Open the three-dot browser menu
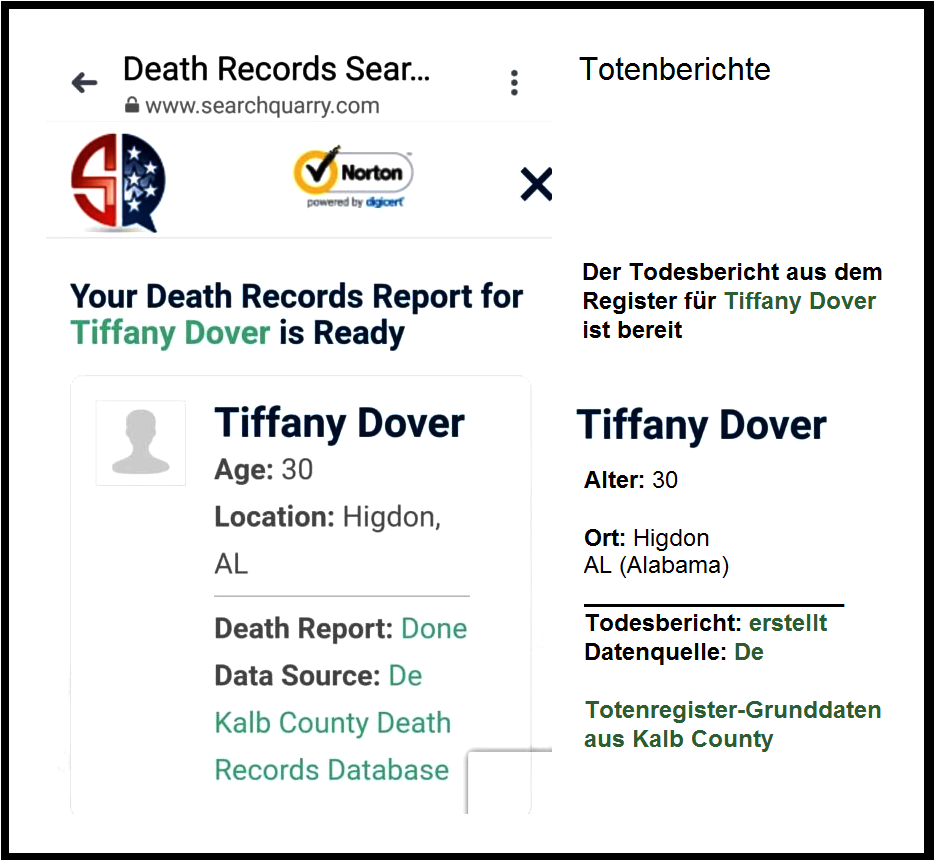The width and height of the screenshot is (934, 860). coord(514,83)
